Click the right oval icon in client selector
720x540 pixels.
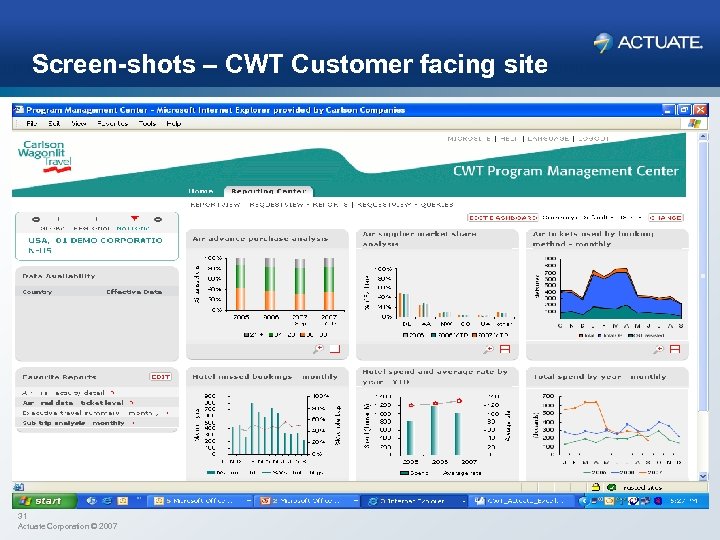[x=158, y=219]
